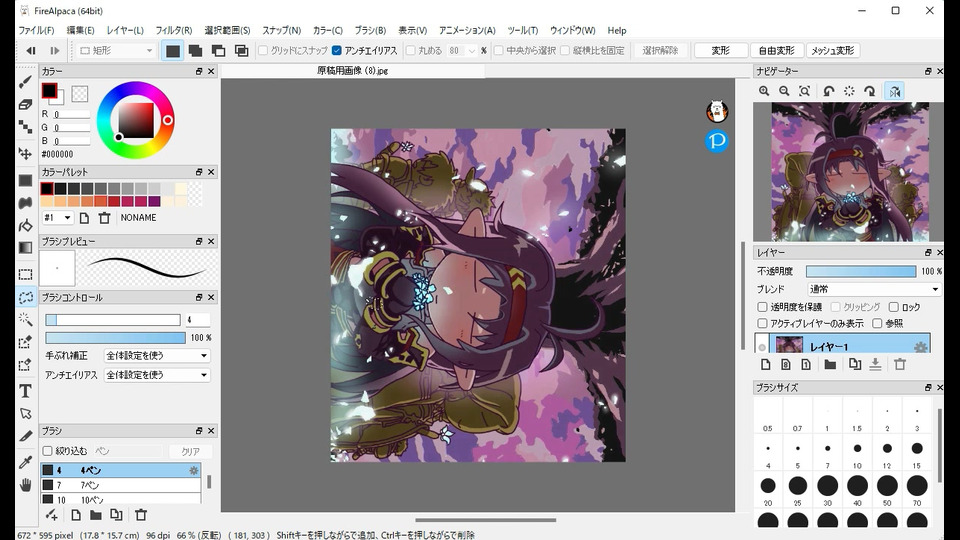Toggle the Navigator flip view icon
This screenshot has width=960, height=540.
(894, 91)
